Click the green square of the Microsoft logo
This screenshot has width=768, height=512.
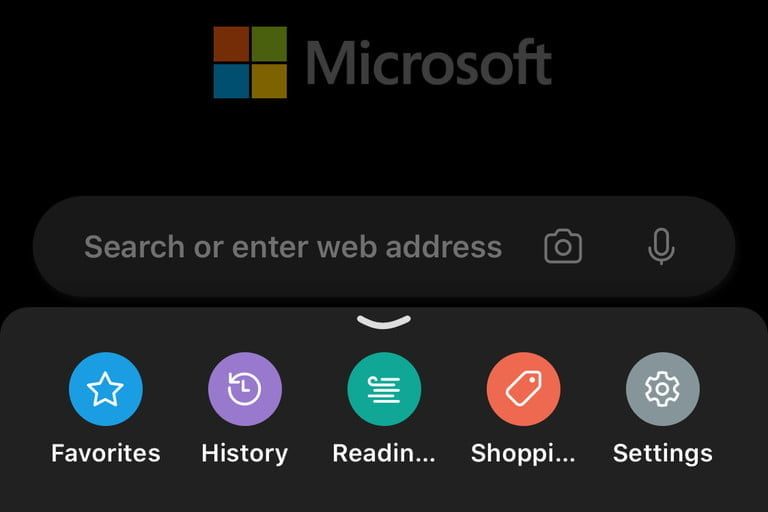click(269, 44)
